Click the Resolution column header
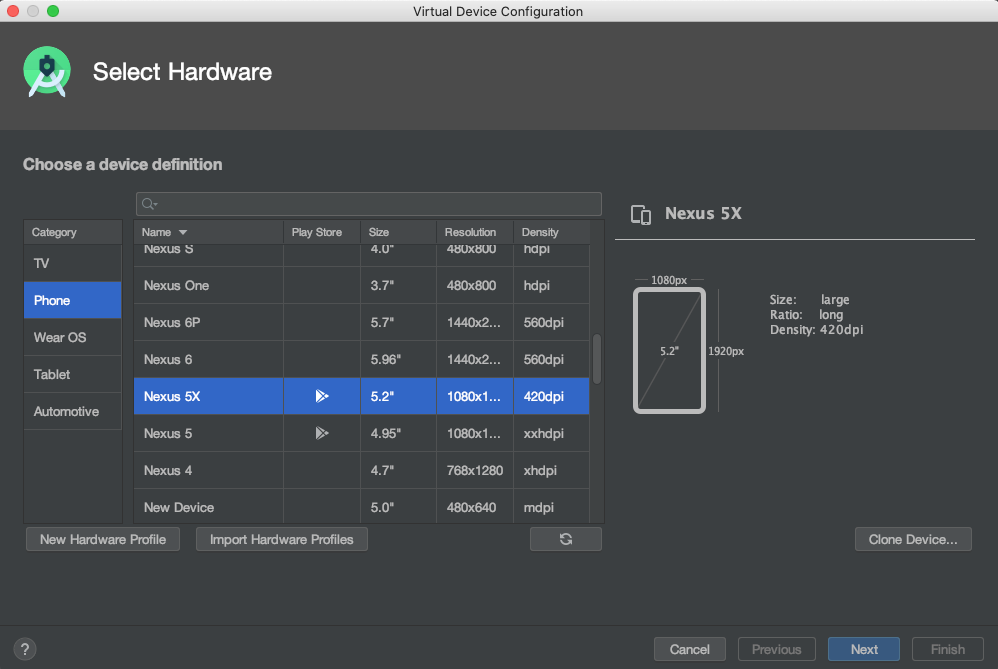Viewport: 998px width, 669px height. pos(475,232)
